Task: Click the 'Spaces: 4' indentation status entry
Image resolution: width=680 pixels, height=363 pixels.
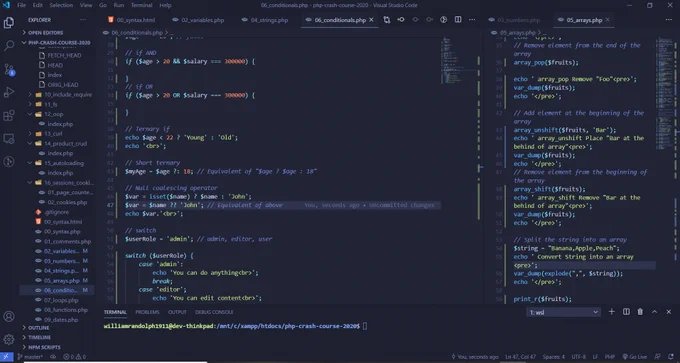Action: click(553, 357)
